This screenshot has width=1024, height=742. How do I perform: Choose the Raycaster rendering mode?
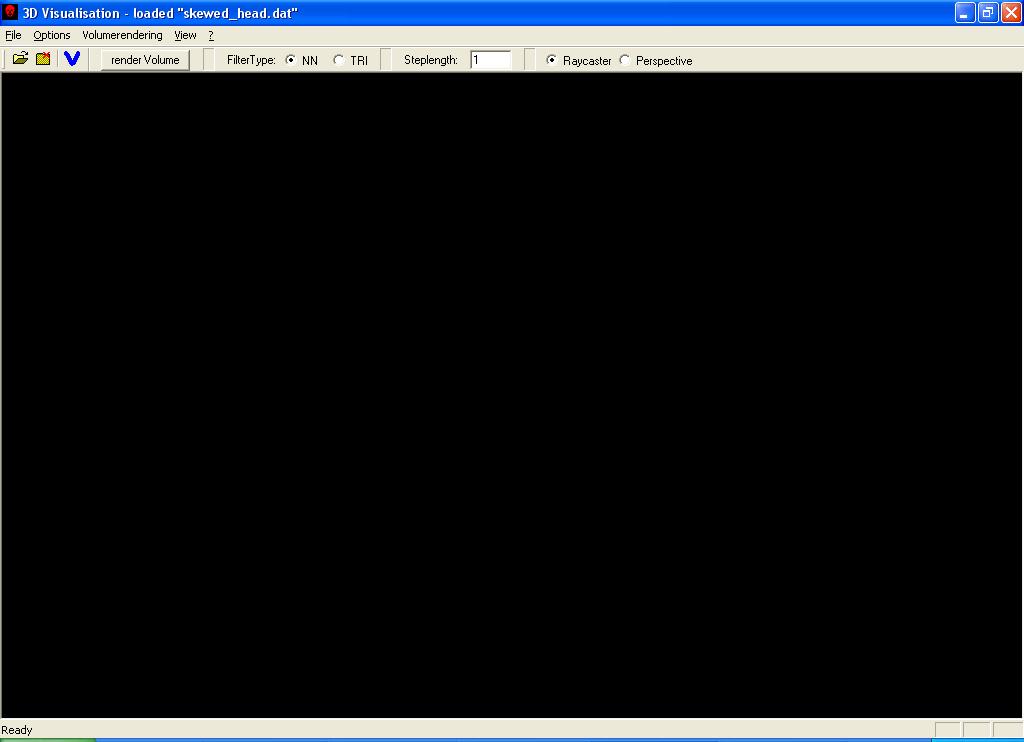coord(552,60)
